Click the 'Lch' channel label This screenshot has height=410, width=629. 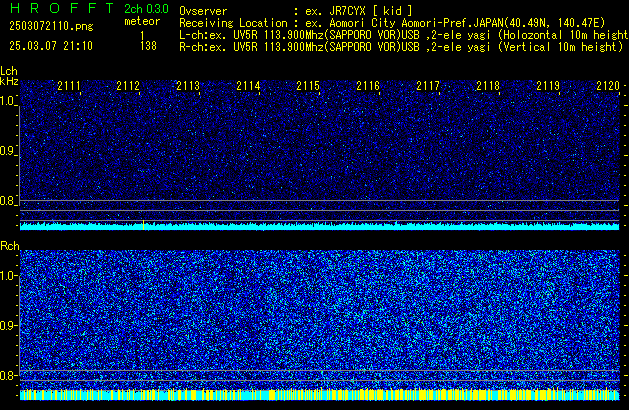(9, 71)
